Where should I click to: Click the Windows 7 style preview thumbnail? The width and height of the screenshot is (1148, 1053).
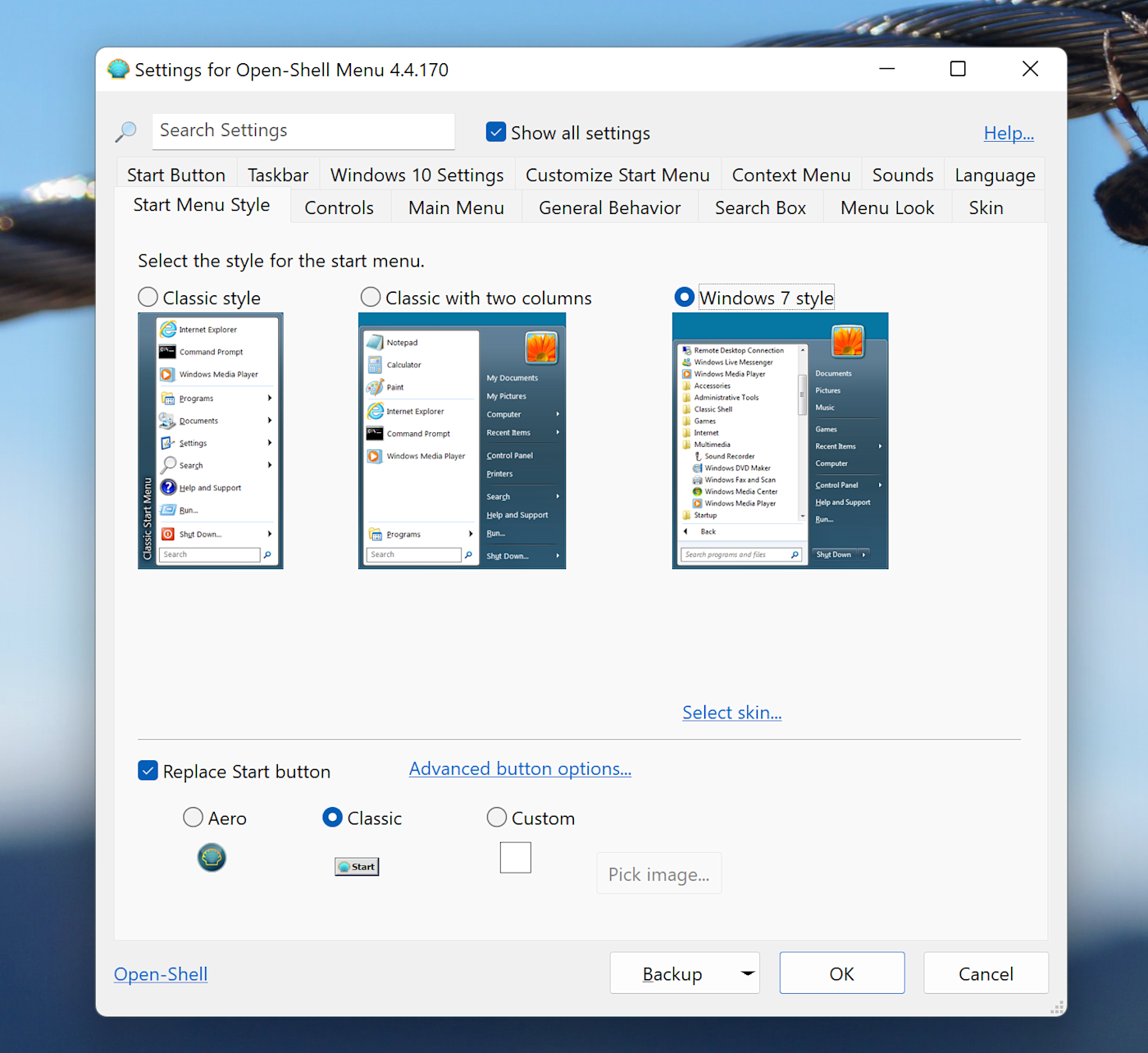click(x=781, y=441)
